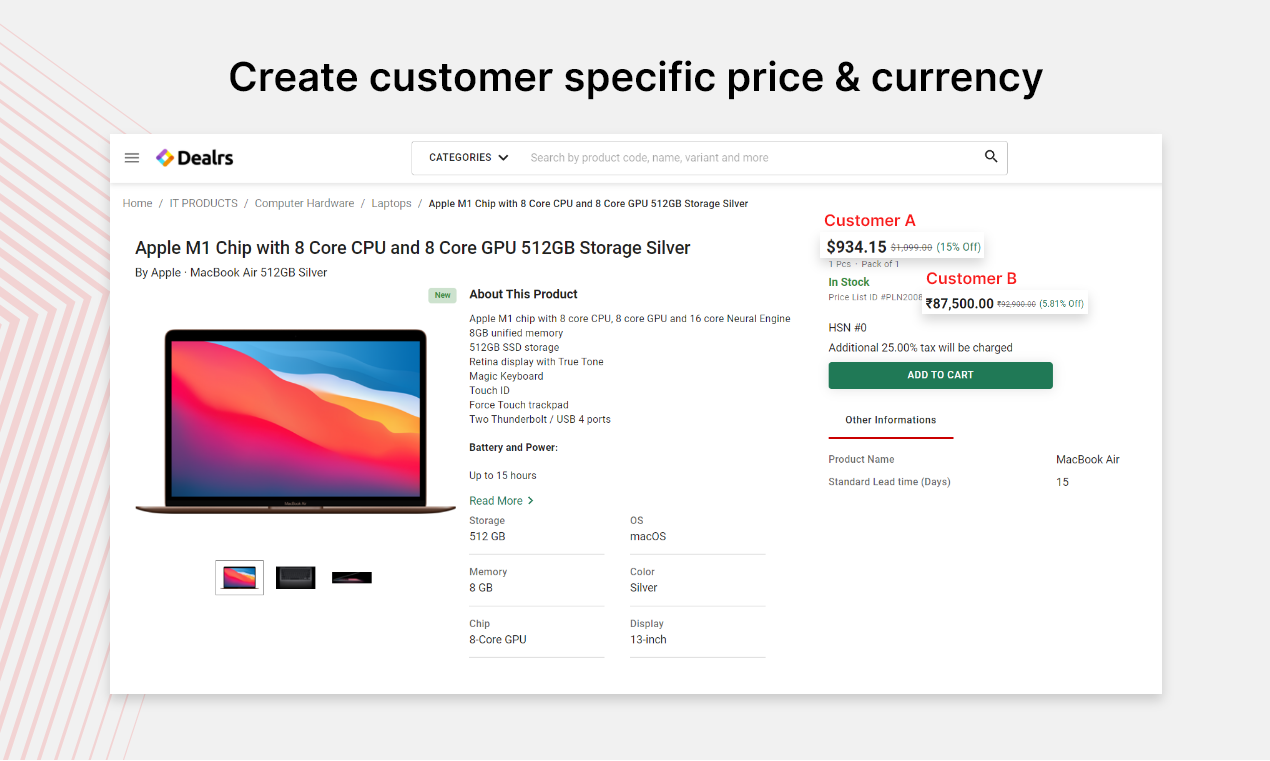Click the Dealrs logo
The width and height of the screenshot is (1270, 761).
194,157
